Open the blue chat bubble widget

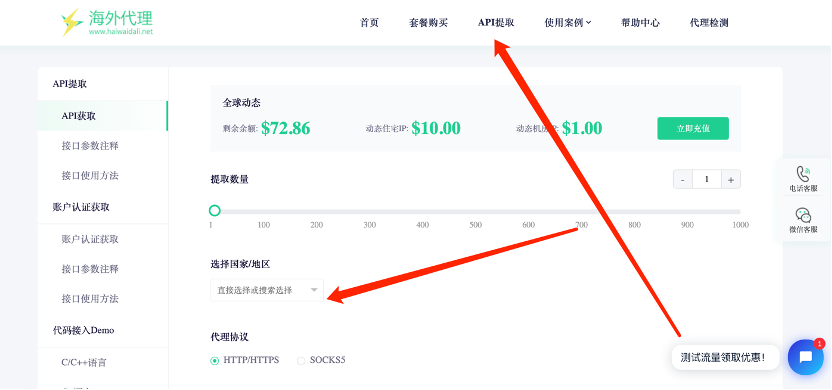tap(805, 357)
